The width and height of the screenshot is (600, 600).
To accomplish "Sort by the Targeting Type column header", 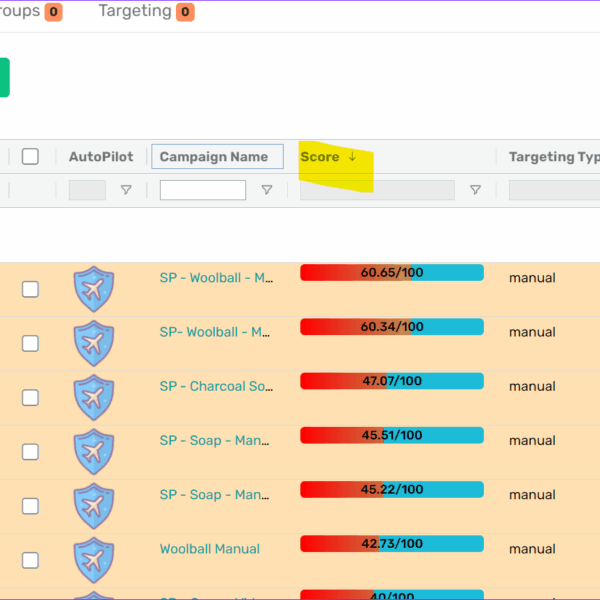I will (x=554, y=157).
